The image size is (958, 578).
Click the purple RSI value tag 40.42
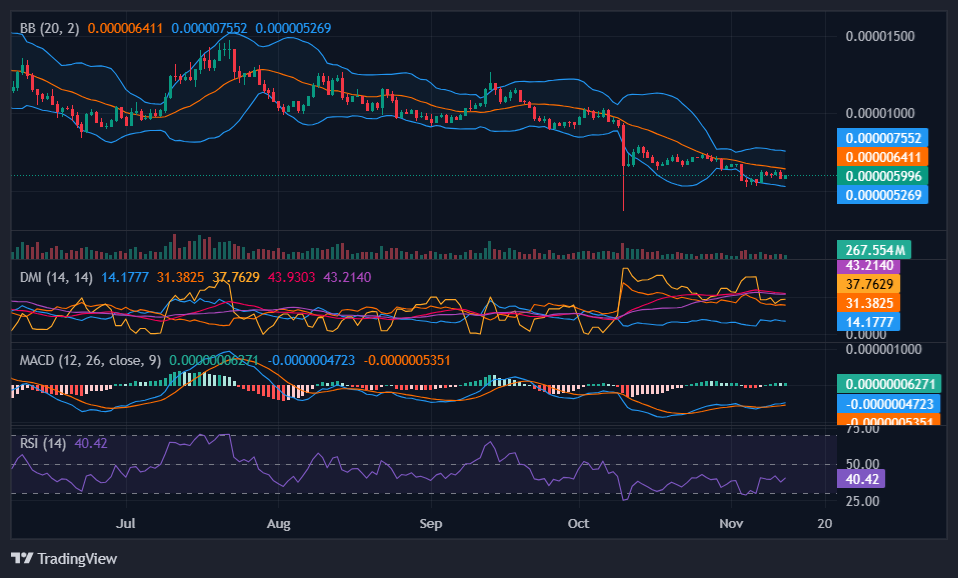point(864,479)
